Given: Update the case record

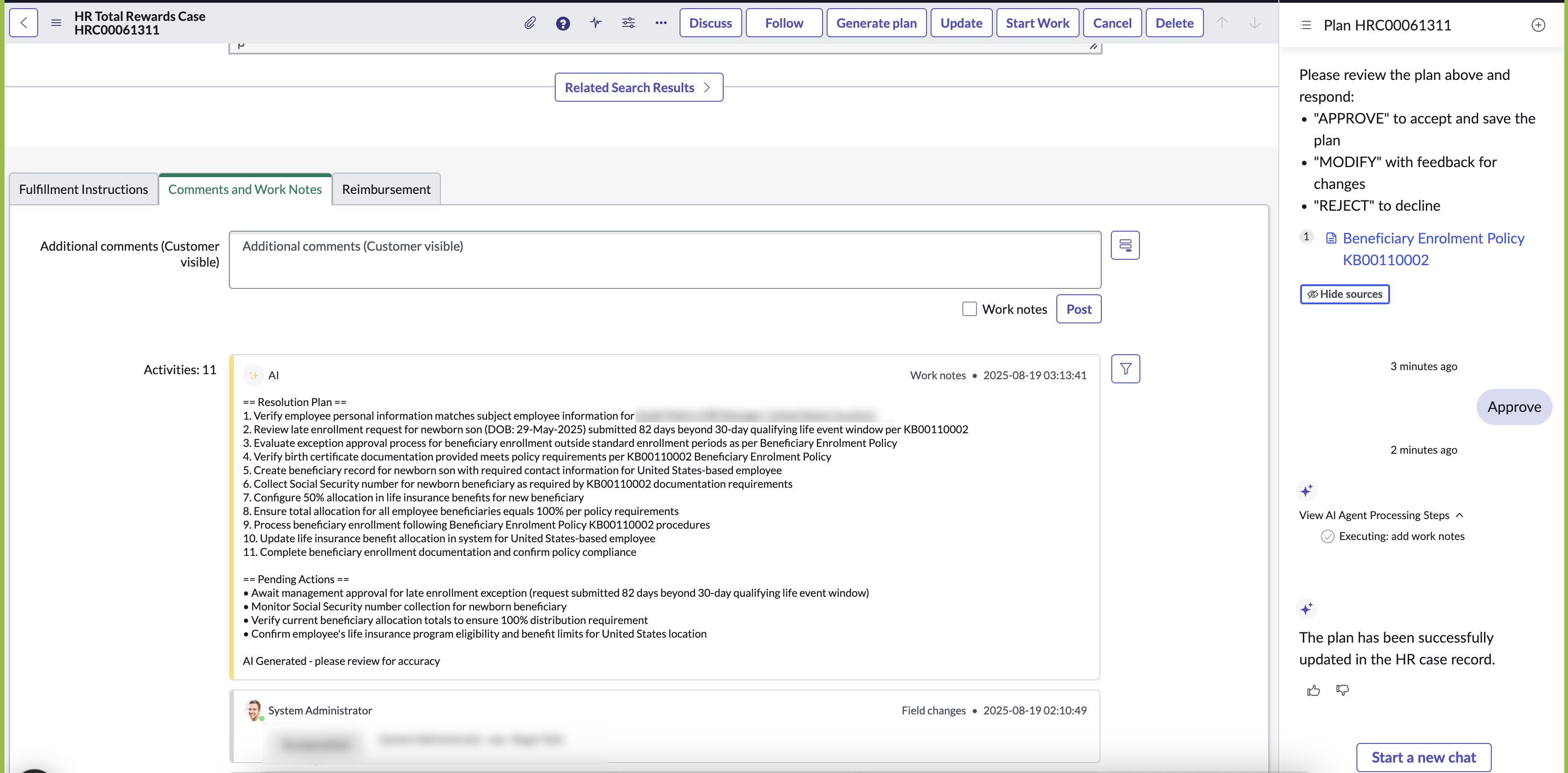Looking at the screenshot, I should tap(961, 23).
